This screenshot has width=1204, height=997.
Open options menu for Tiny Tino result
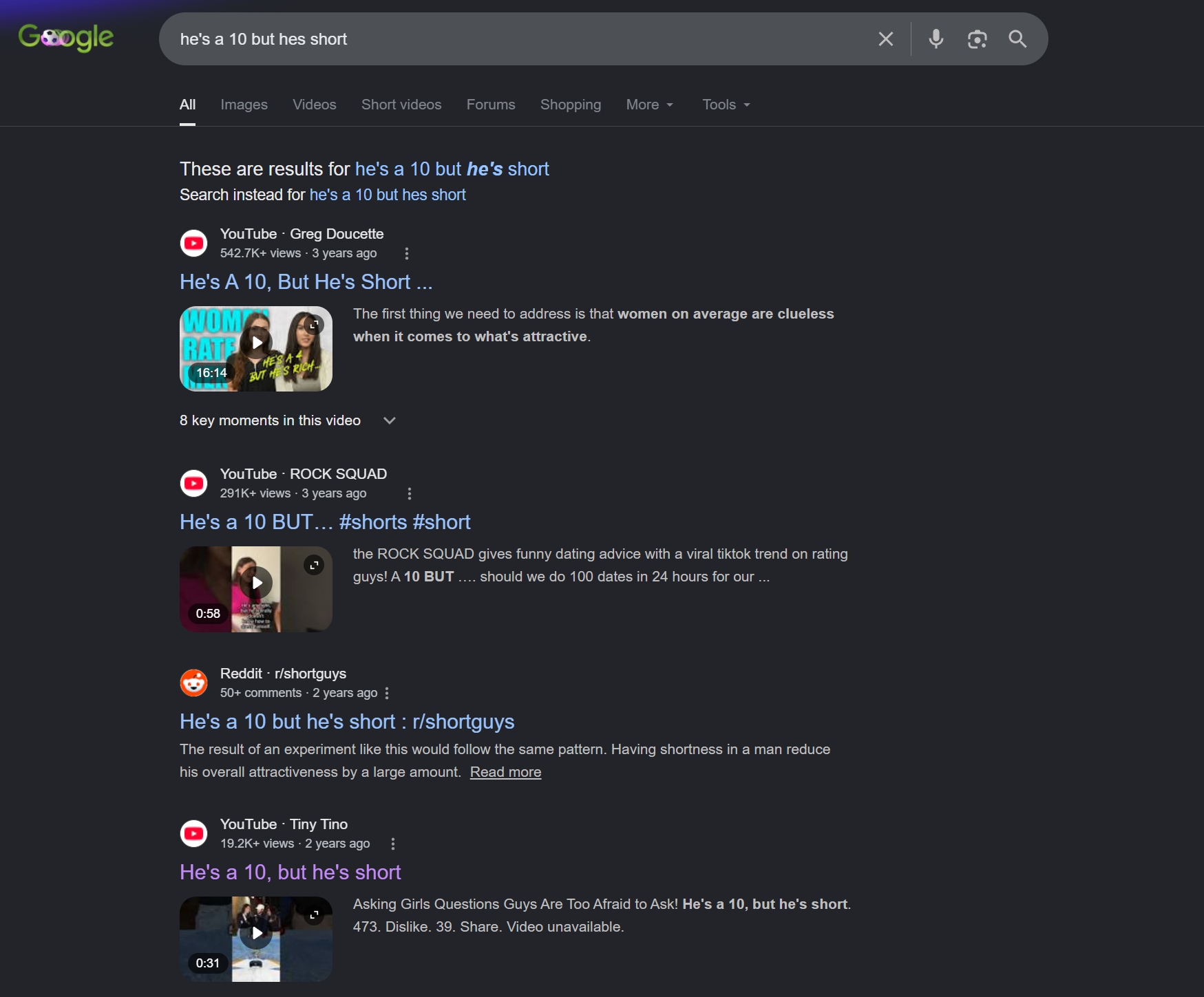click(393, 844)
